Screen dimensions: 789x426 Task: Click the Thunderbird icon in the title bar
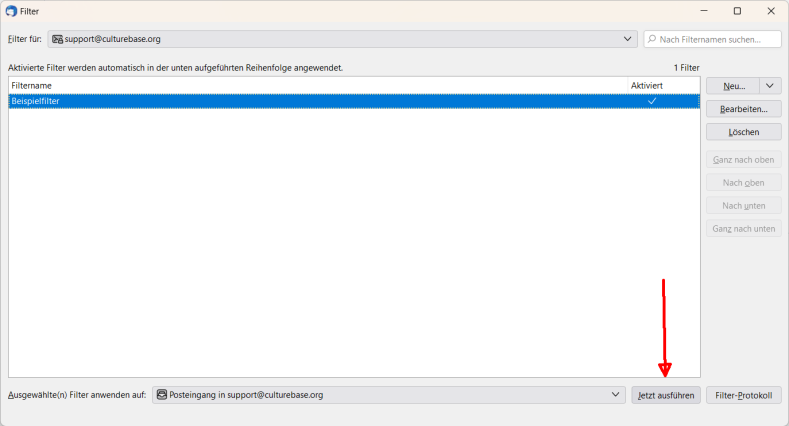10,11
